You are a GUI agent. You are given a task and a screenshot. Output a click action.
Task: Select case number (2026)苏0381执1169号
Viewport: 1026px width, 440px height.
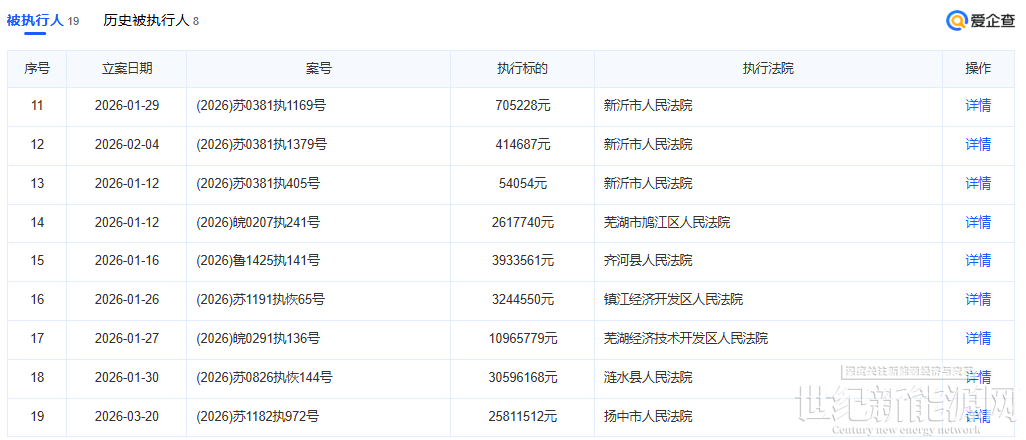(x=262, y=106)
